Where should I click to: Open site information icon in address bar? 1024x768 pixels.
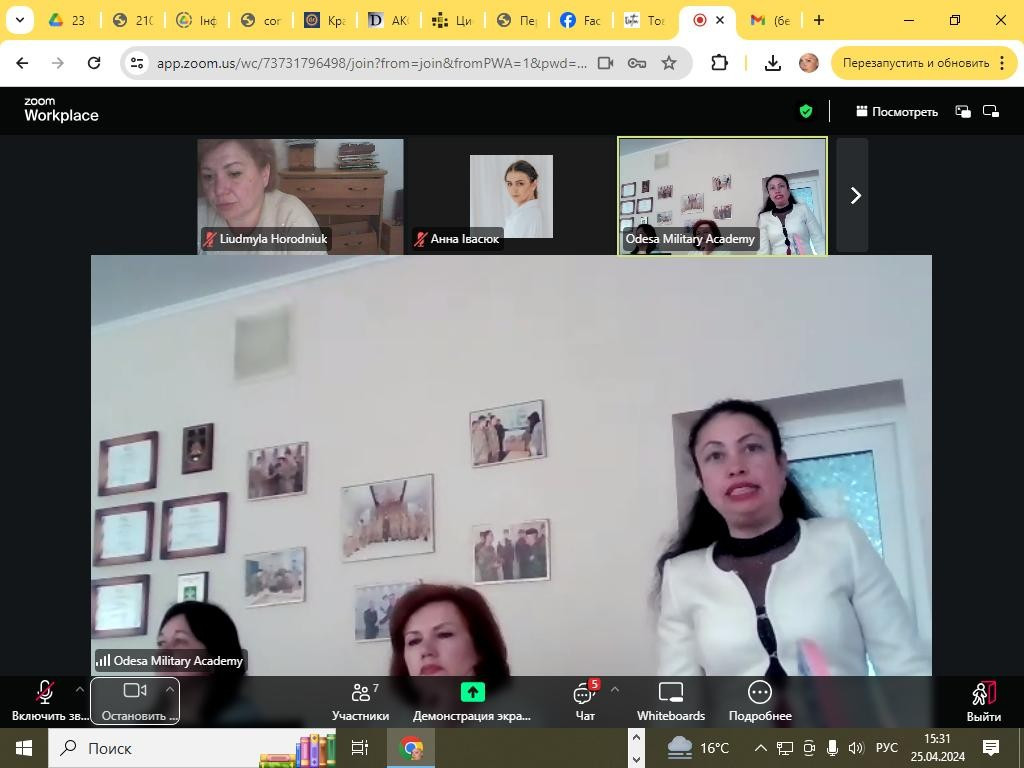click(137, 63)
